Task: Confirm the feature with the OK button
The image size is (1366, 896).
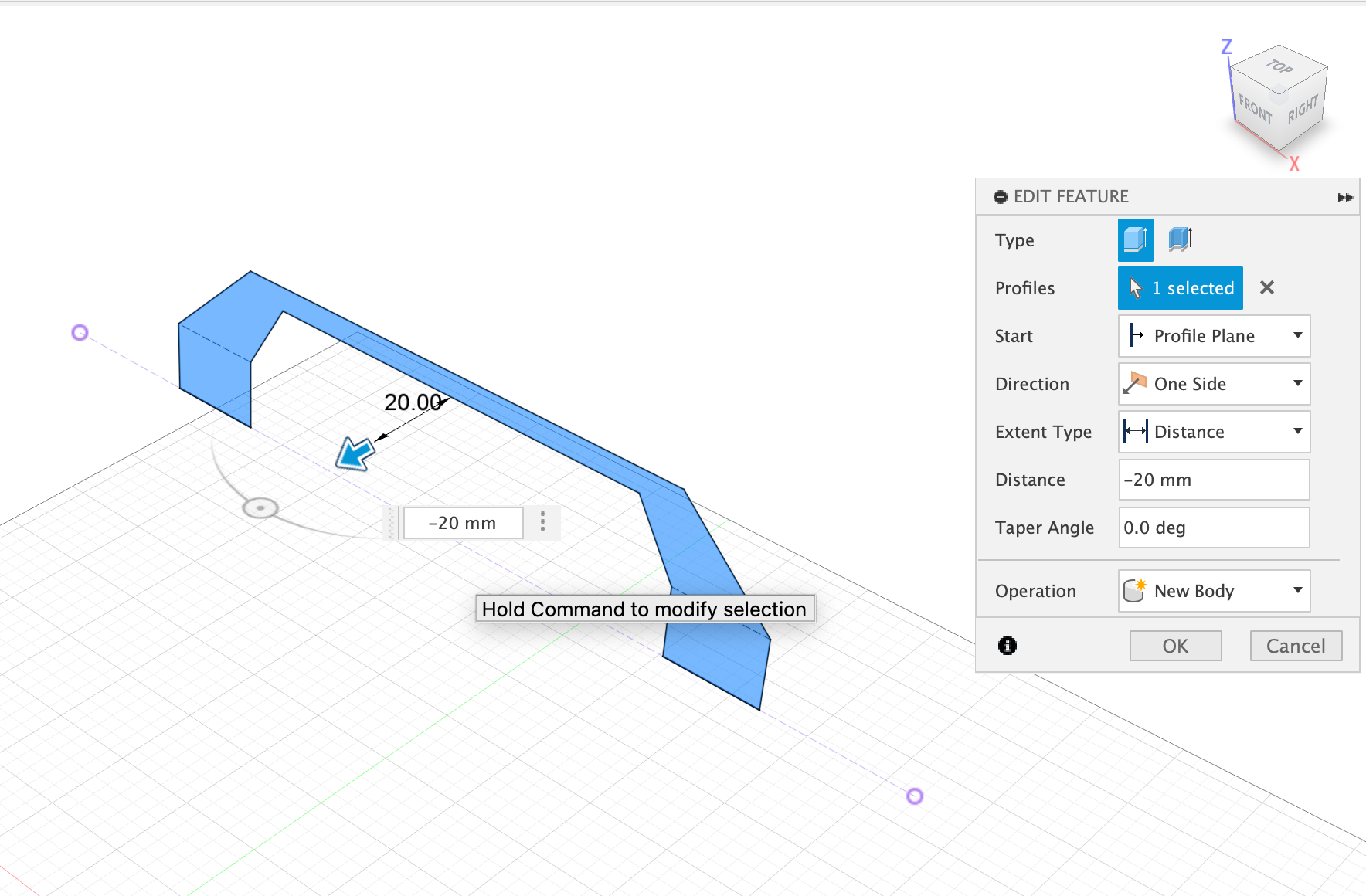Action: coord(1176,646)
